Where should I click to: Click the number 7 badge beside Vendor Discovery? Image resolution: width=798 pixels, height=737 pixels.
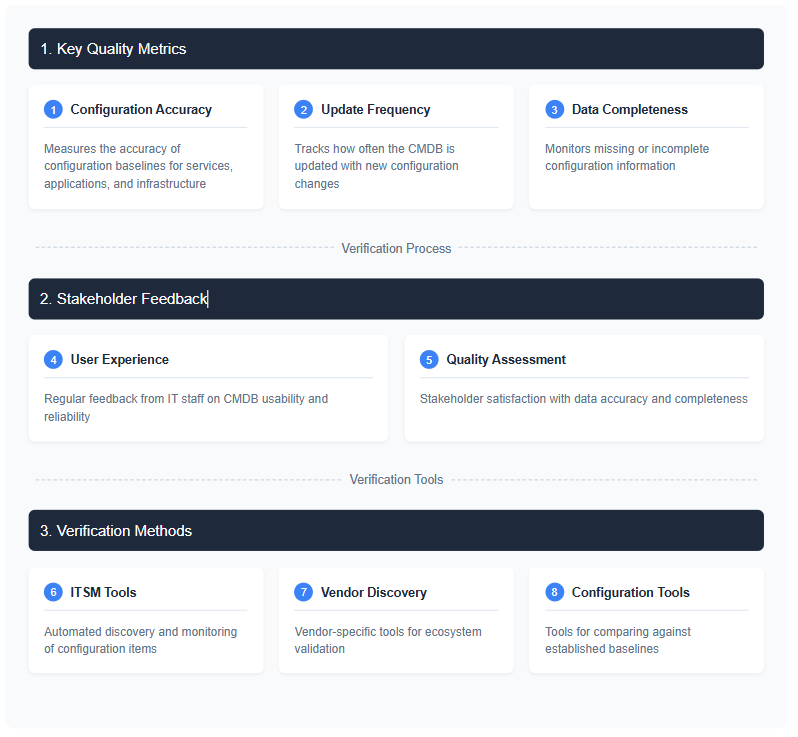pos(303,593)
